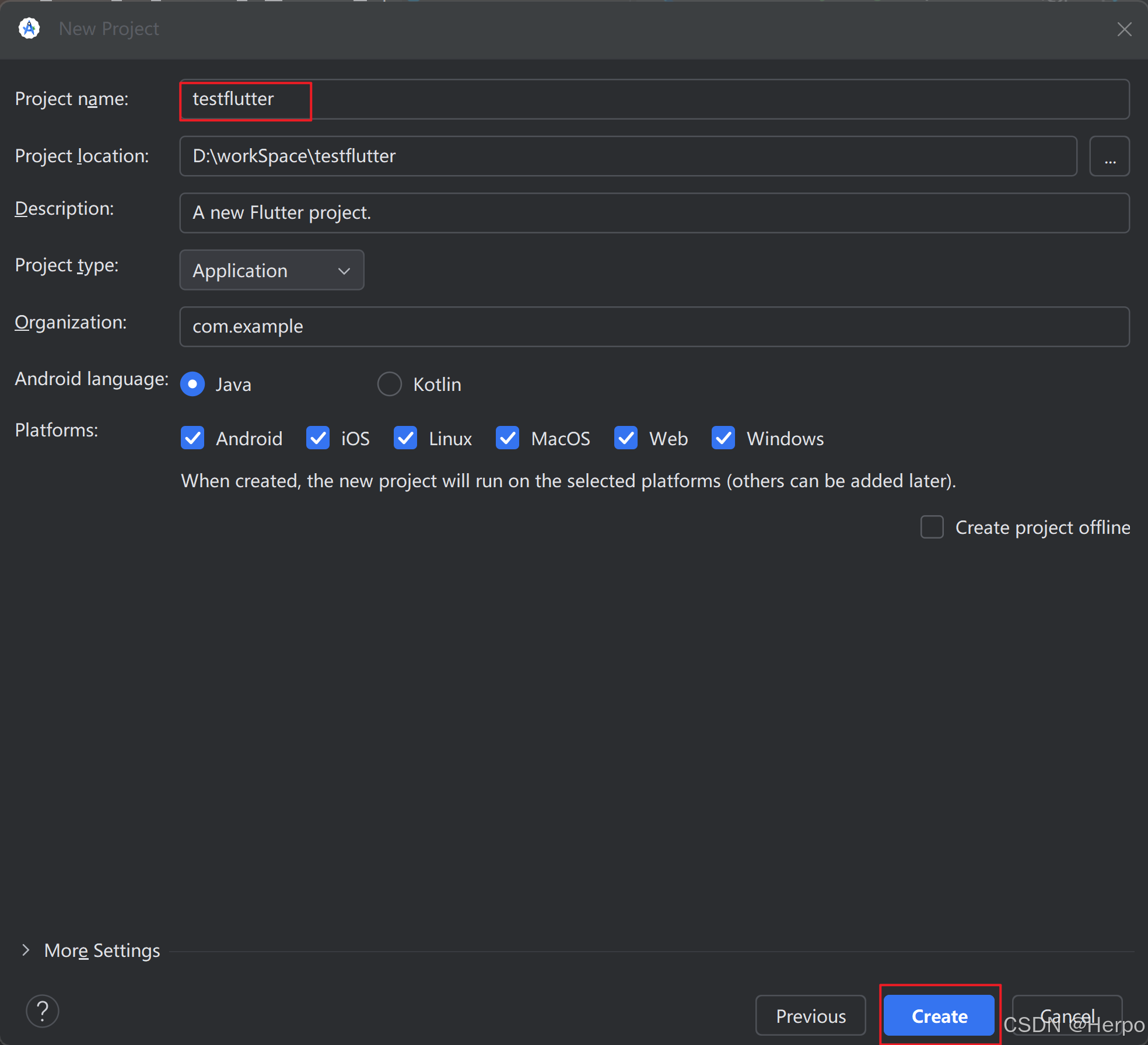Close the New Project dialog
The height and width of the screenshot is (1045, 1148).
(1124, 29)
